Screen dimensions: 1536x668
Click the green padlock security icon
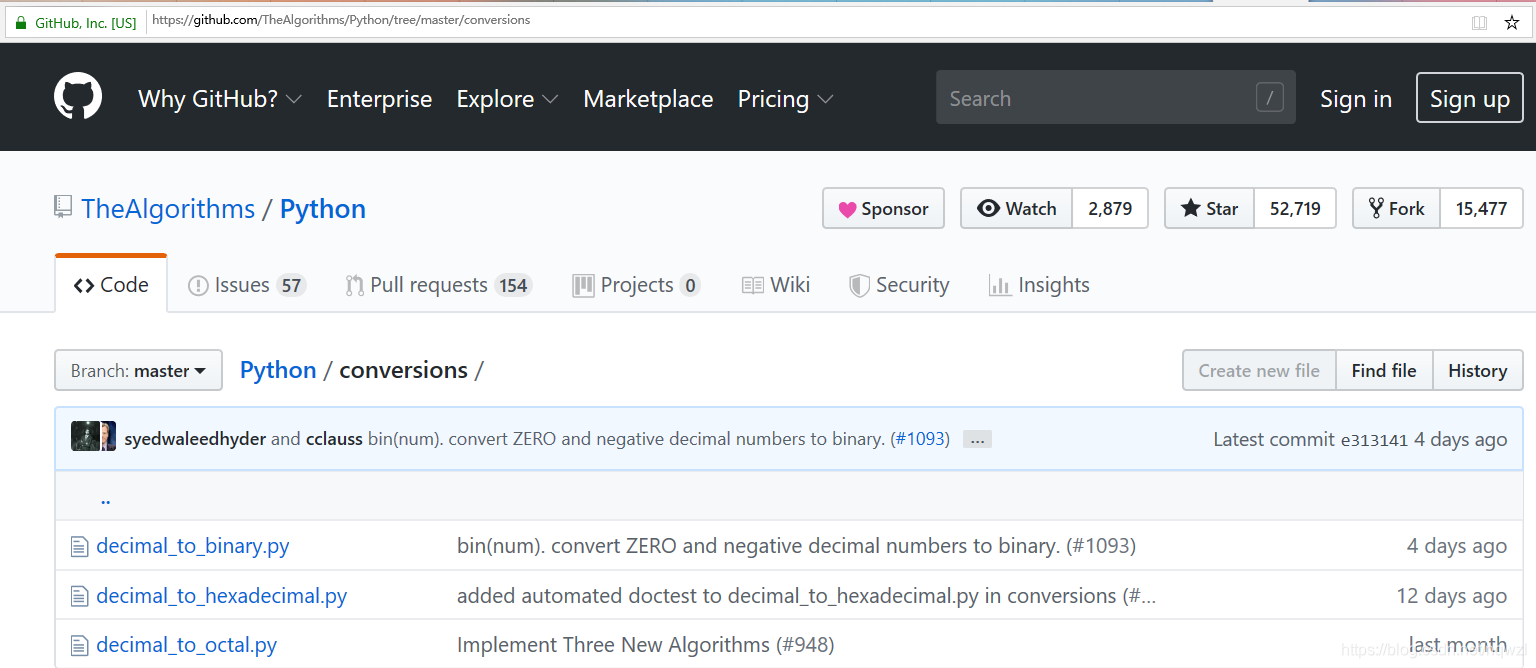21,22
